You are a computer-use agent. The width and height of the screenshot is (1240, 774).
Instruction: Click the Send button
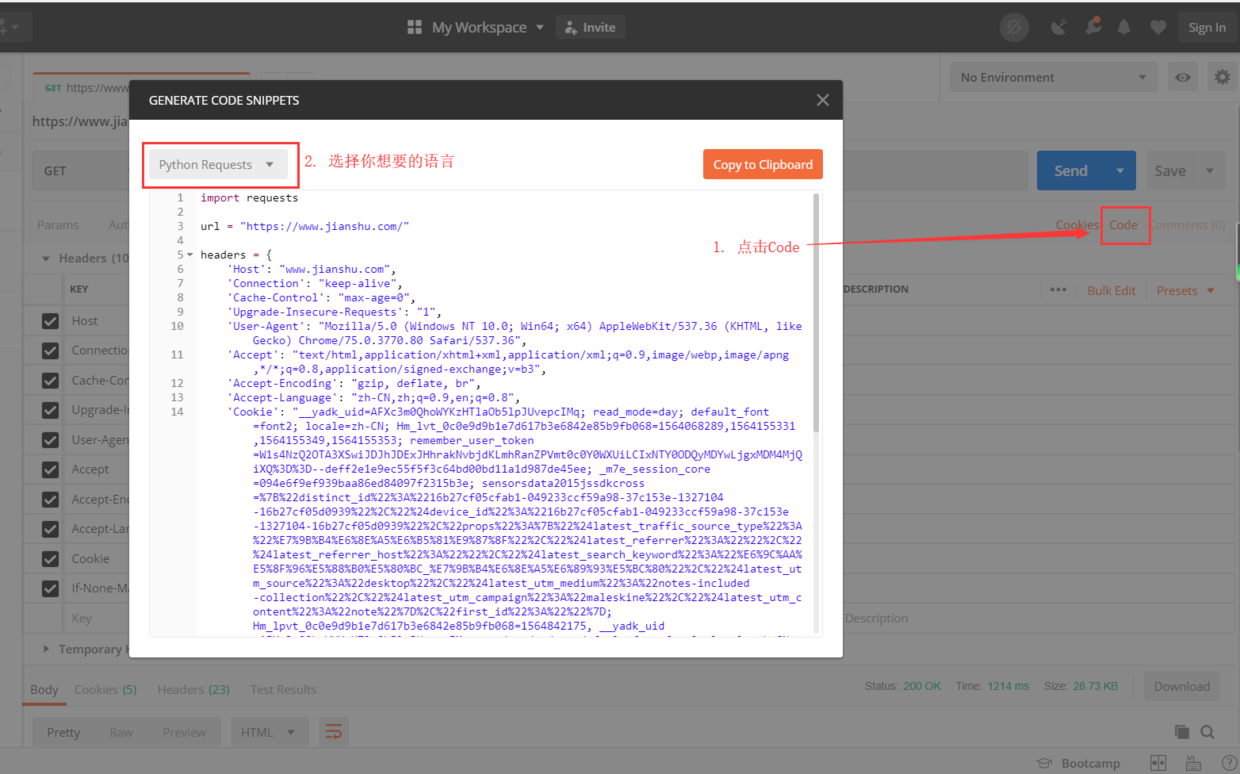(1071, 171)
